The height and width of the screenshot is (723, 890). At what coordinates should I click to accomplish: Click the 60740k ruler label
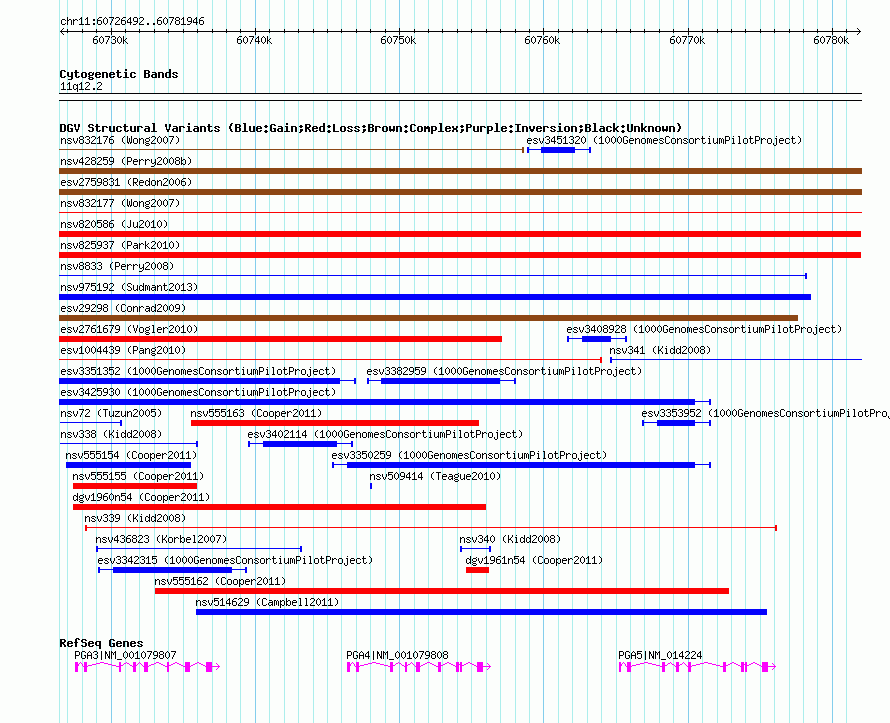254,40
